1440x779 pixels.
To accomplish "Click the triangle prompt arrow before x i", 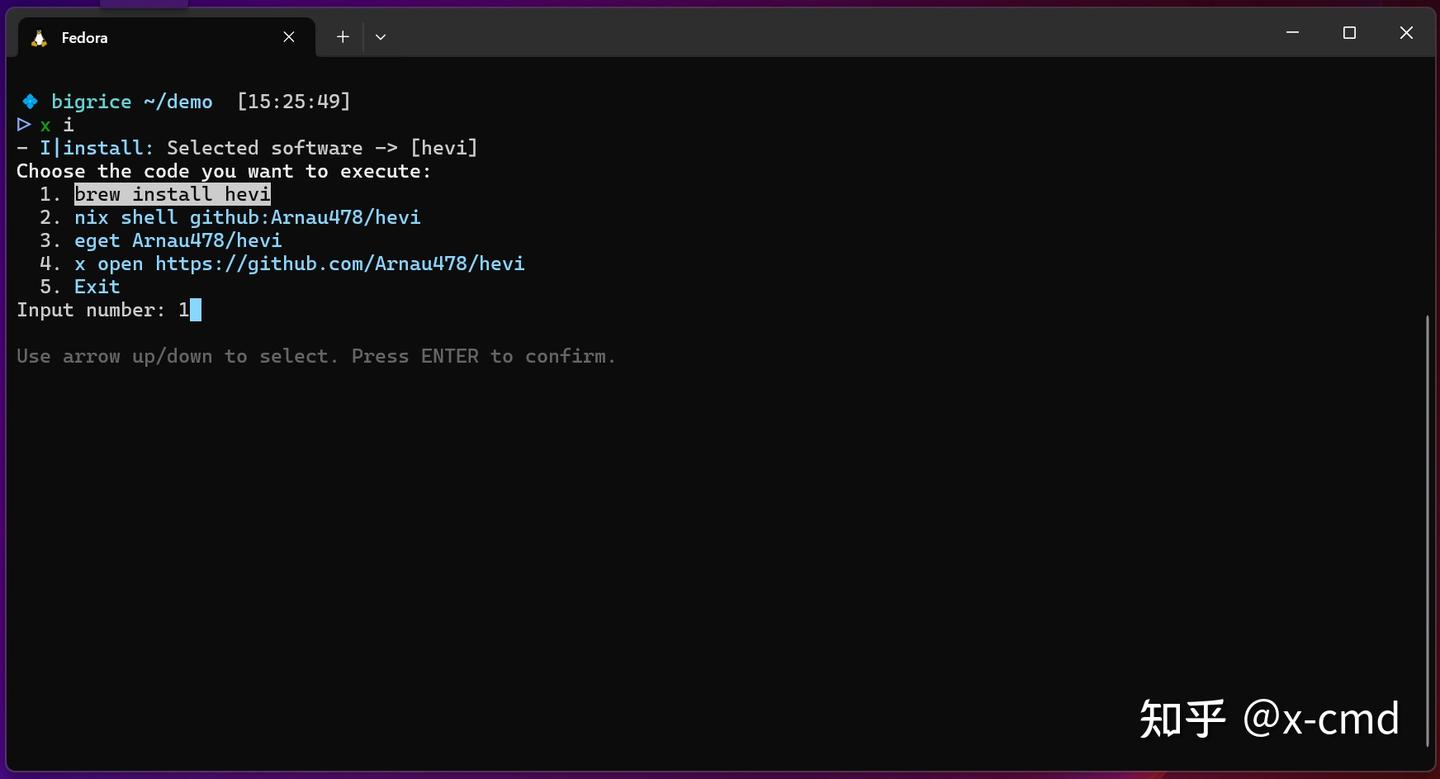I will pos(23,124).
